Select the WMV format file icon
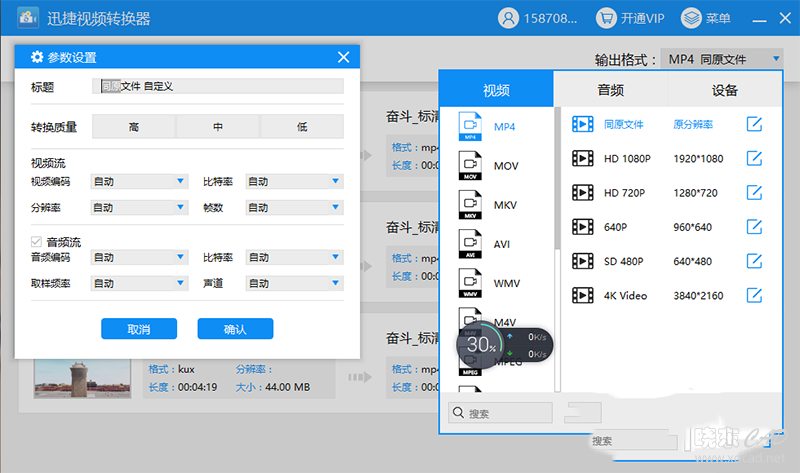Image resolution: width=800 pixels, height=473 pixels. click(470, 283)
